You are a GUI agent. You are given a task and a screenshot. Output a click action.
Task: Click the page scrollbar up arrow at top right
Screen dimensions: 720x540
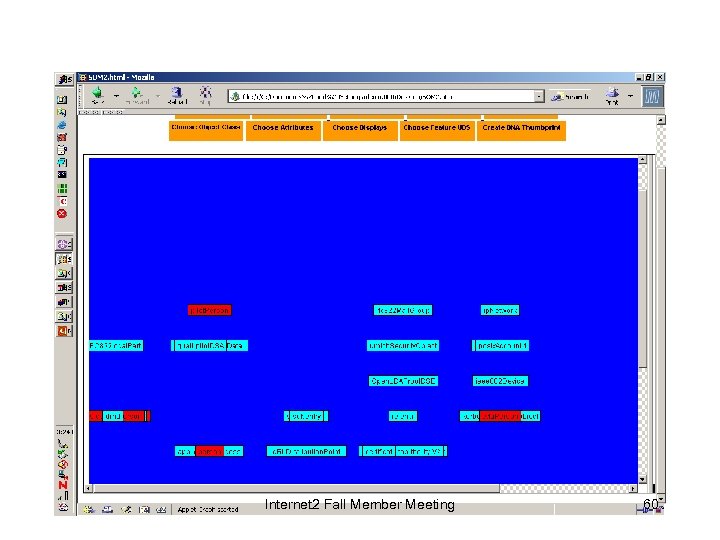coord(661,120)
